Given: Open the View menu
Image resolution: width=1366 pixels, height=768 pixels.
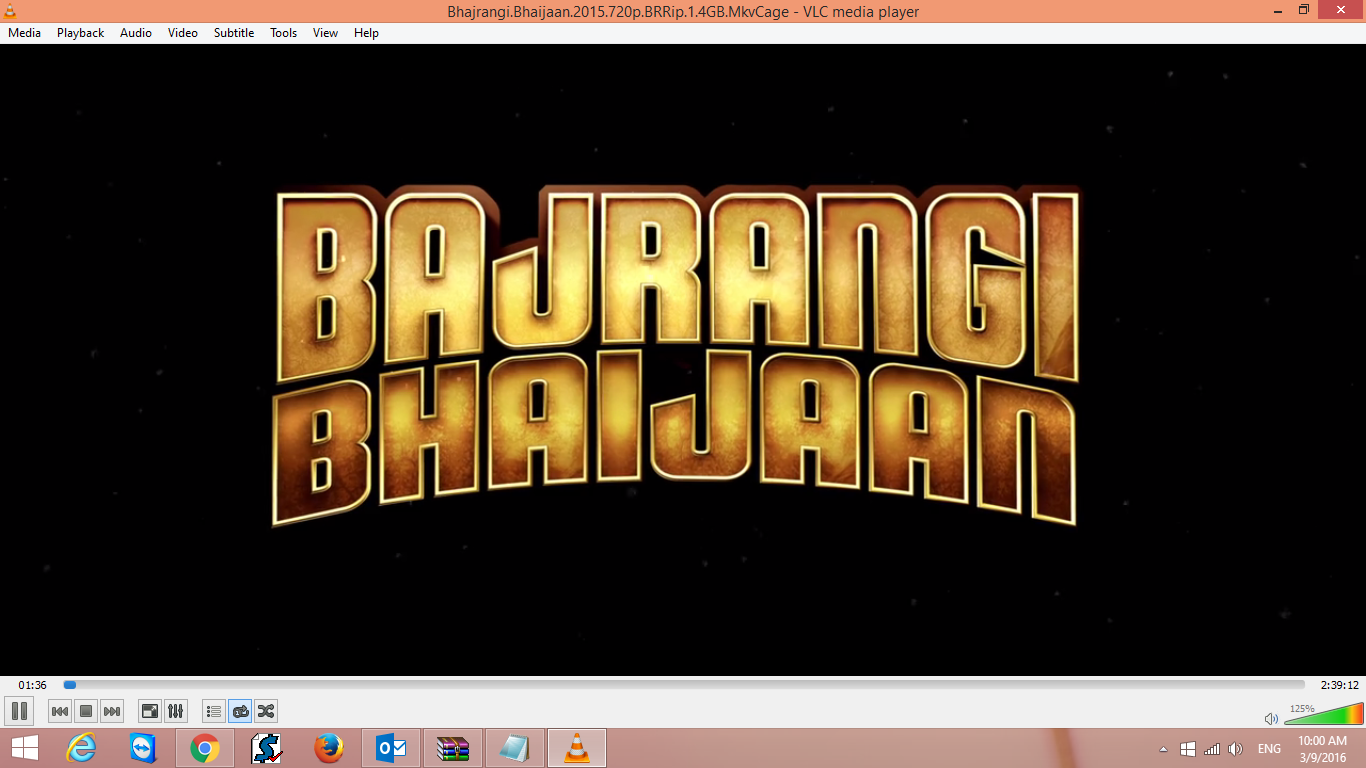Looking at the screenshot, I should point(326,33).
